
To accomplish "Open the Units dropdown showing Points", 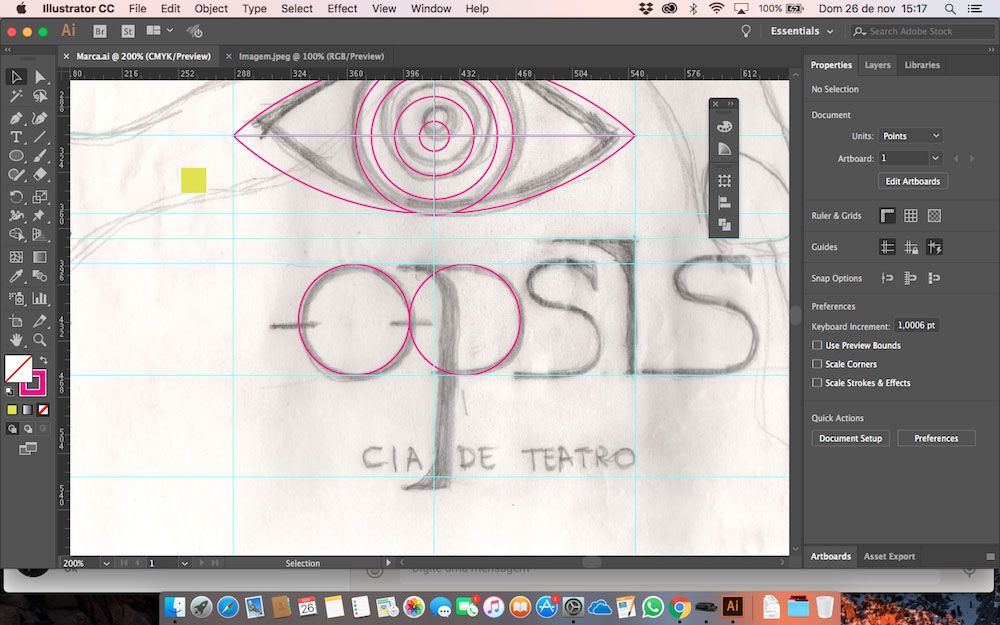I will click(x=910, y=136).
